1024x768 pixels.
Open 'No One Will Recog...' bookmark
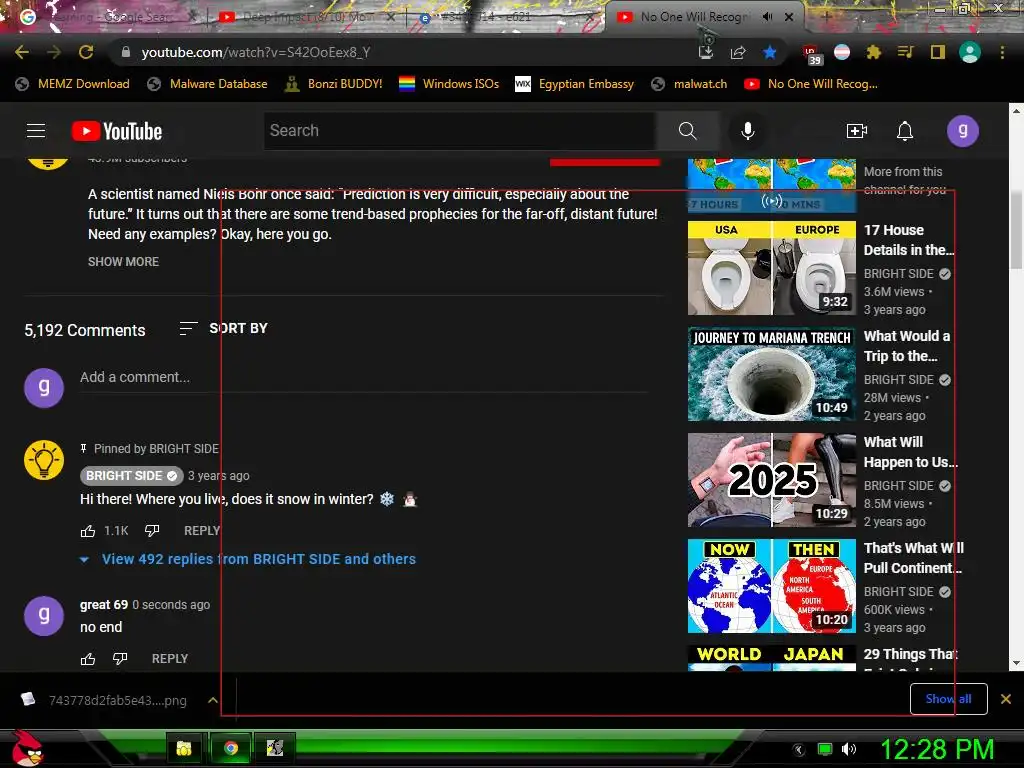pyautogui.click(x=811, y=84)
